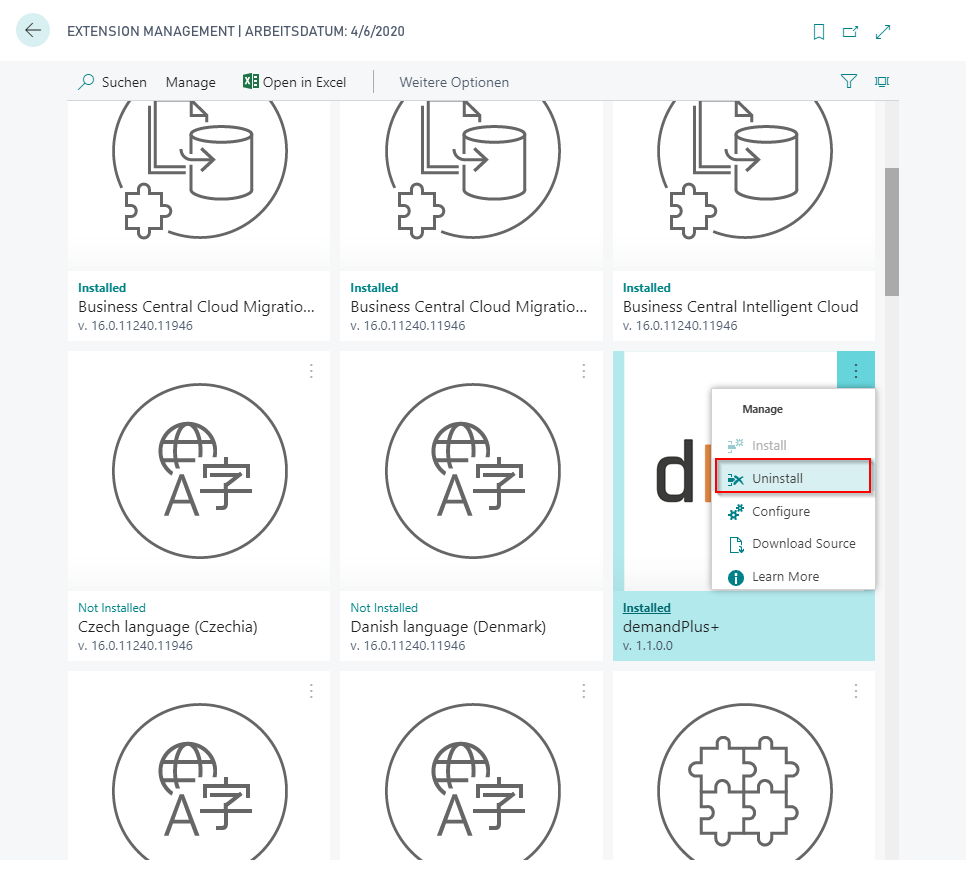
Task: Click the magnifier Suchen icon
Action: click(86, 82)
